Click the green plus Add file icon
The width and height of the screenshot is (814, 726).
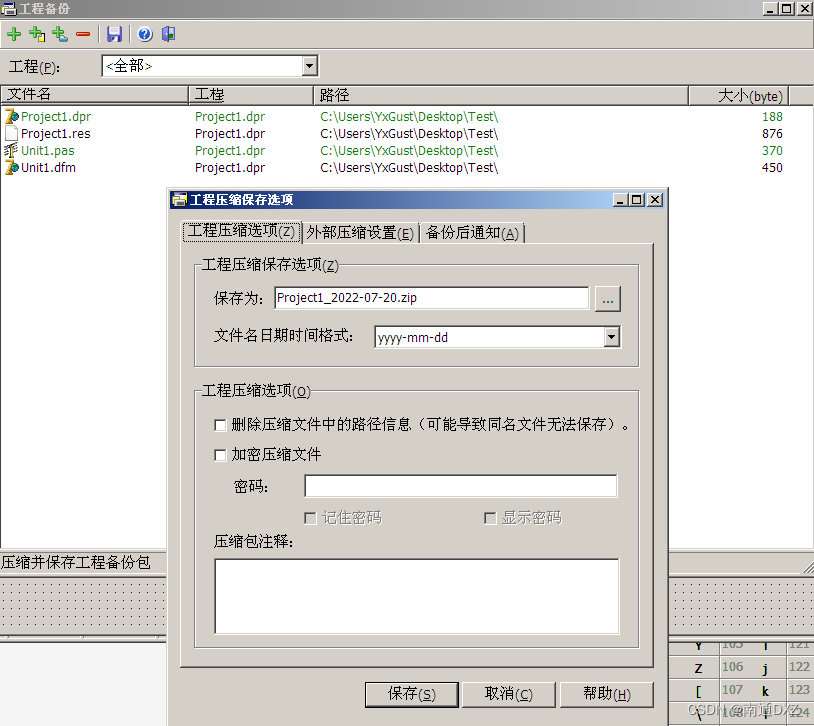coord(14,34)
